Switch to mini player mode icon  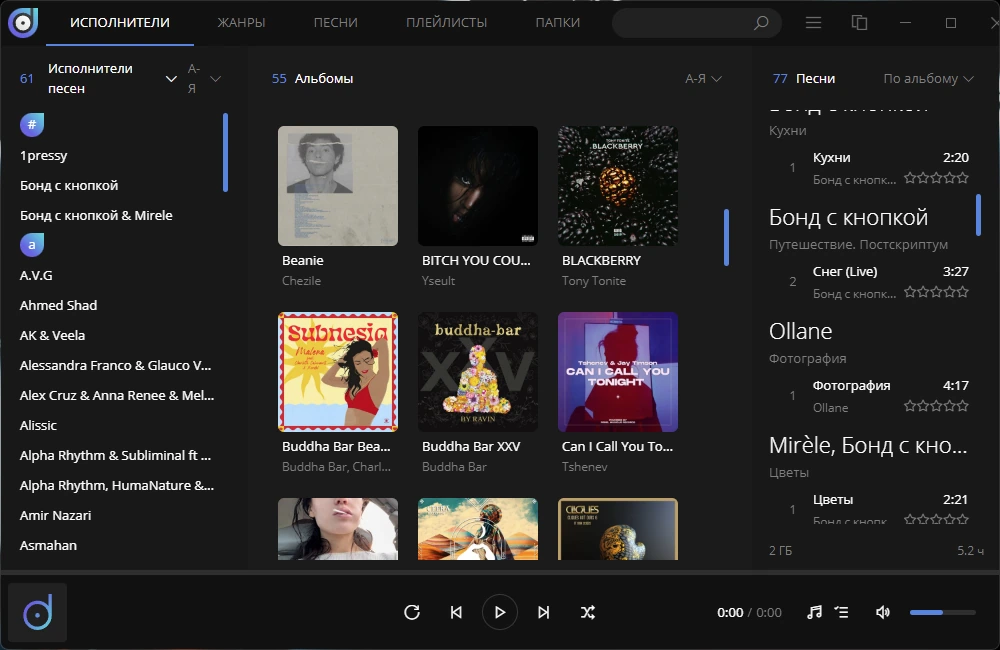click(x=859, y=23)
